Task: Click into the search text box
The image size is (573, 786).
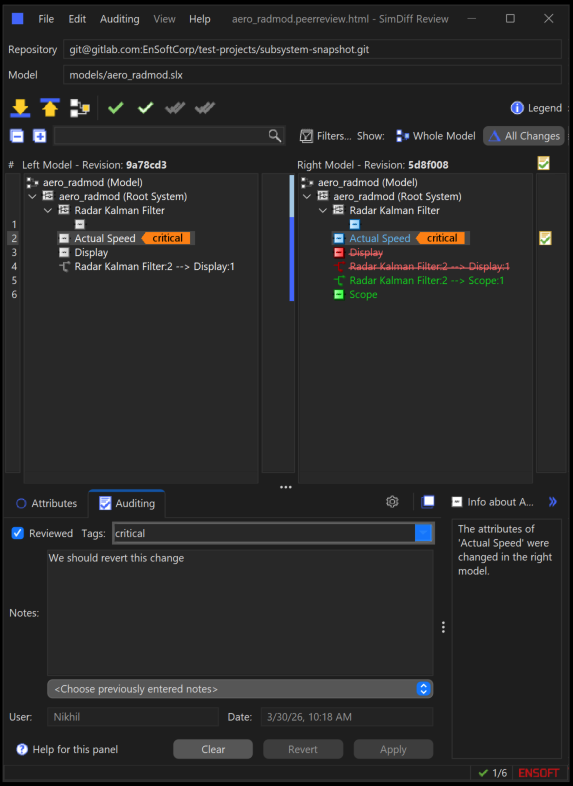Action: coord(160,136)
